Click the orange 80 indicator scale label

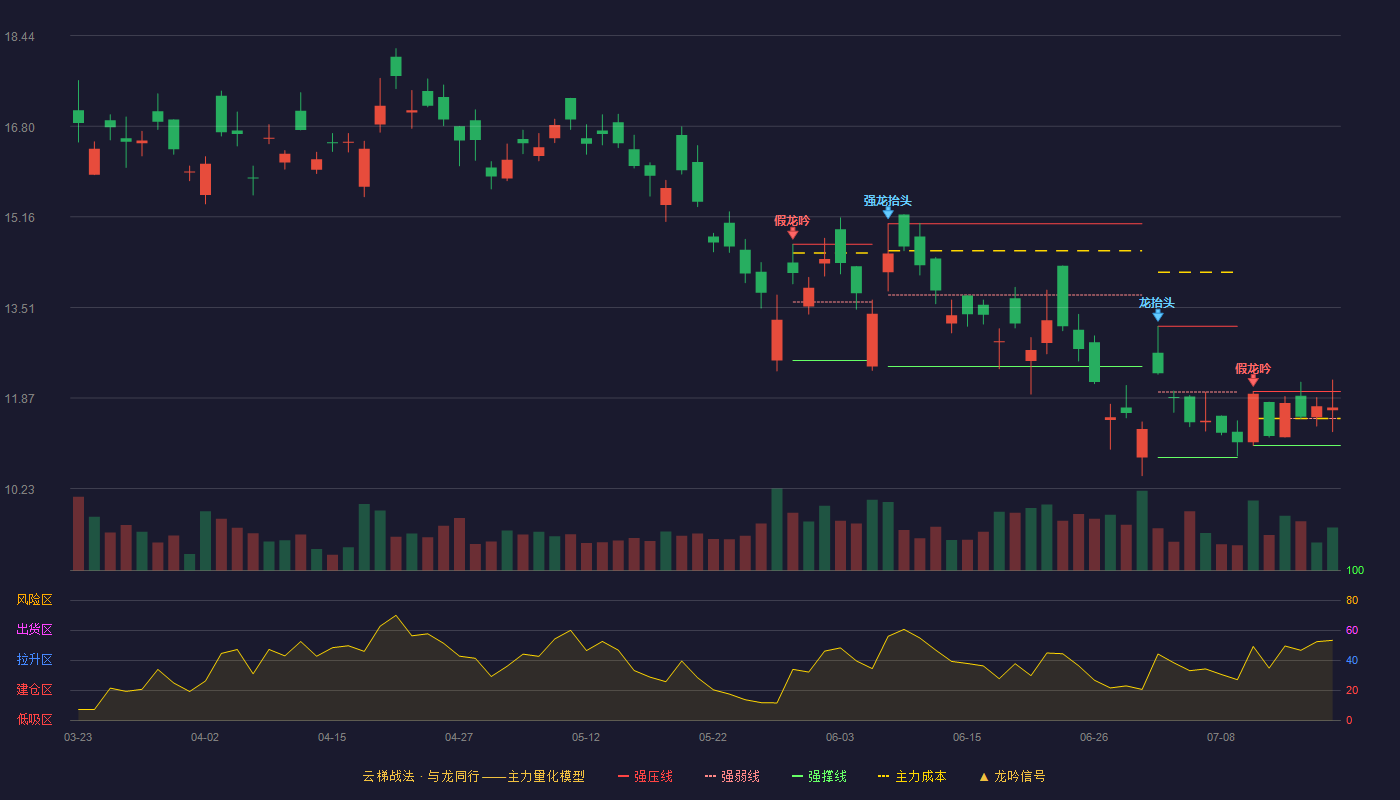pos(1352,600)
